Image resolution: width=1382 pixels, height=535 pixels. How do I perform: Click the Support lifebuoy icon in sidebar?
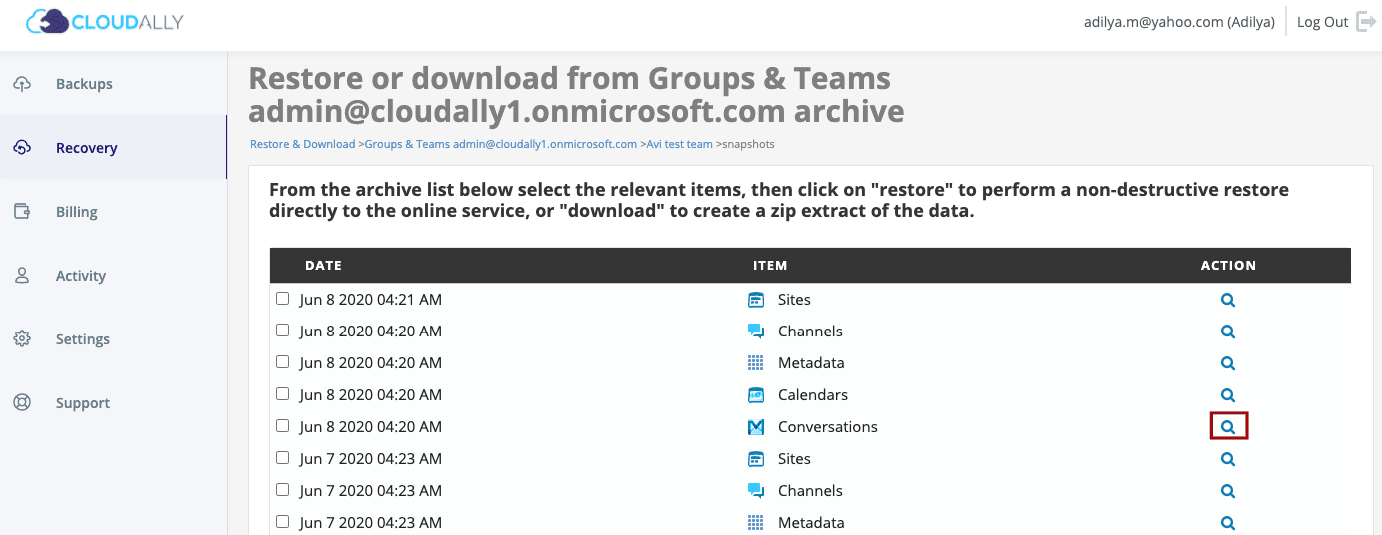click(x=22, y=403)
